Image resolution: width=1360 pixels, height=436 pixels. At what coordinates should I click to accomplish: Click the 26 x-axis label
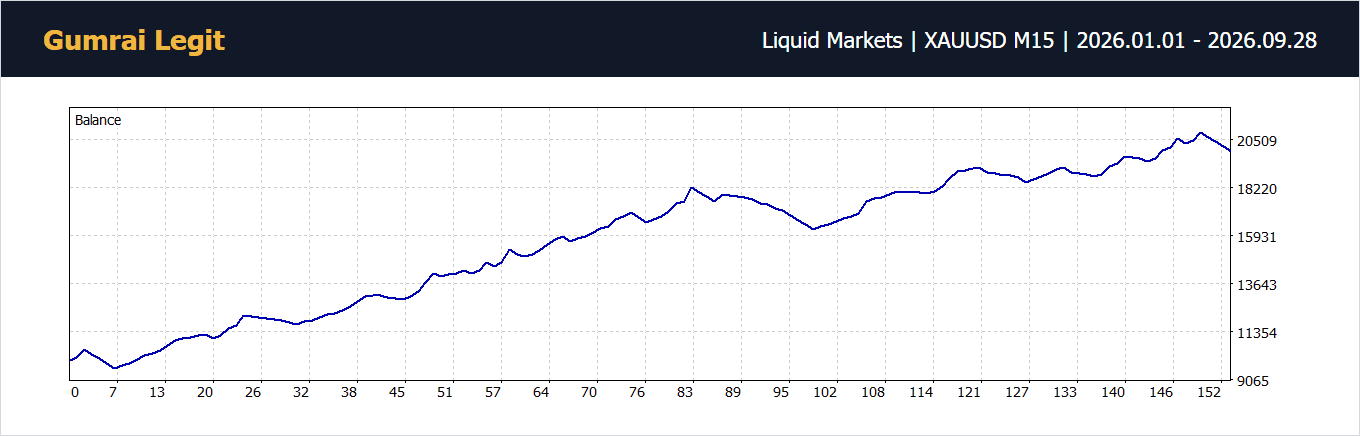click(253, 393)
